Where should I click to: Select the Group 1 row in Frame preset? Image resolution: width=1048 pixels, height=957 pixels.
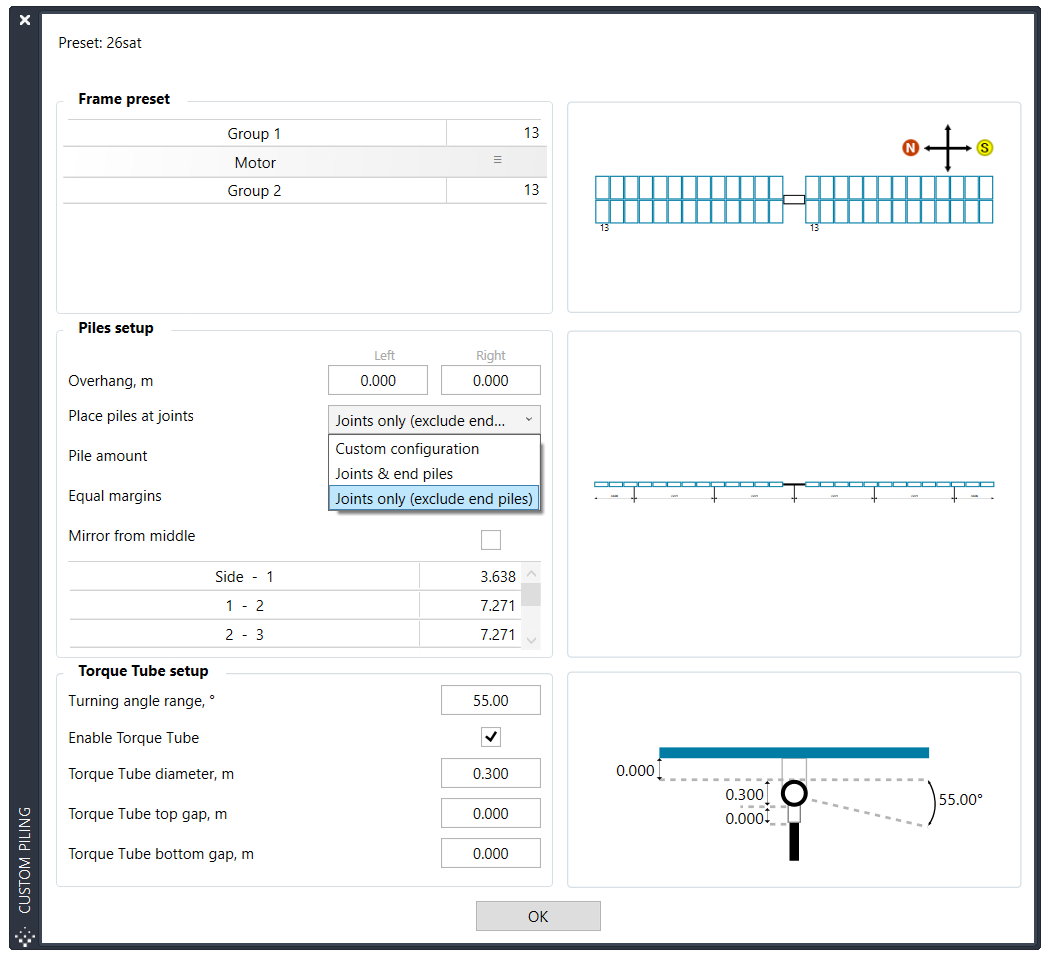click(255, 134)
